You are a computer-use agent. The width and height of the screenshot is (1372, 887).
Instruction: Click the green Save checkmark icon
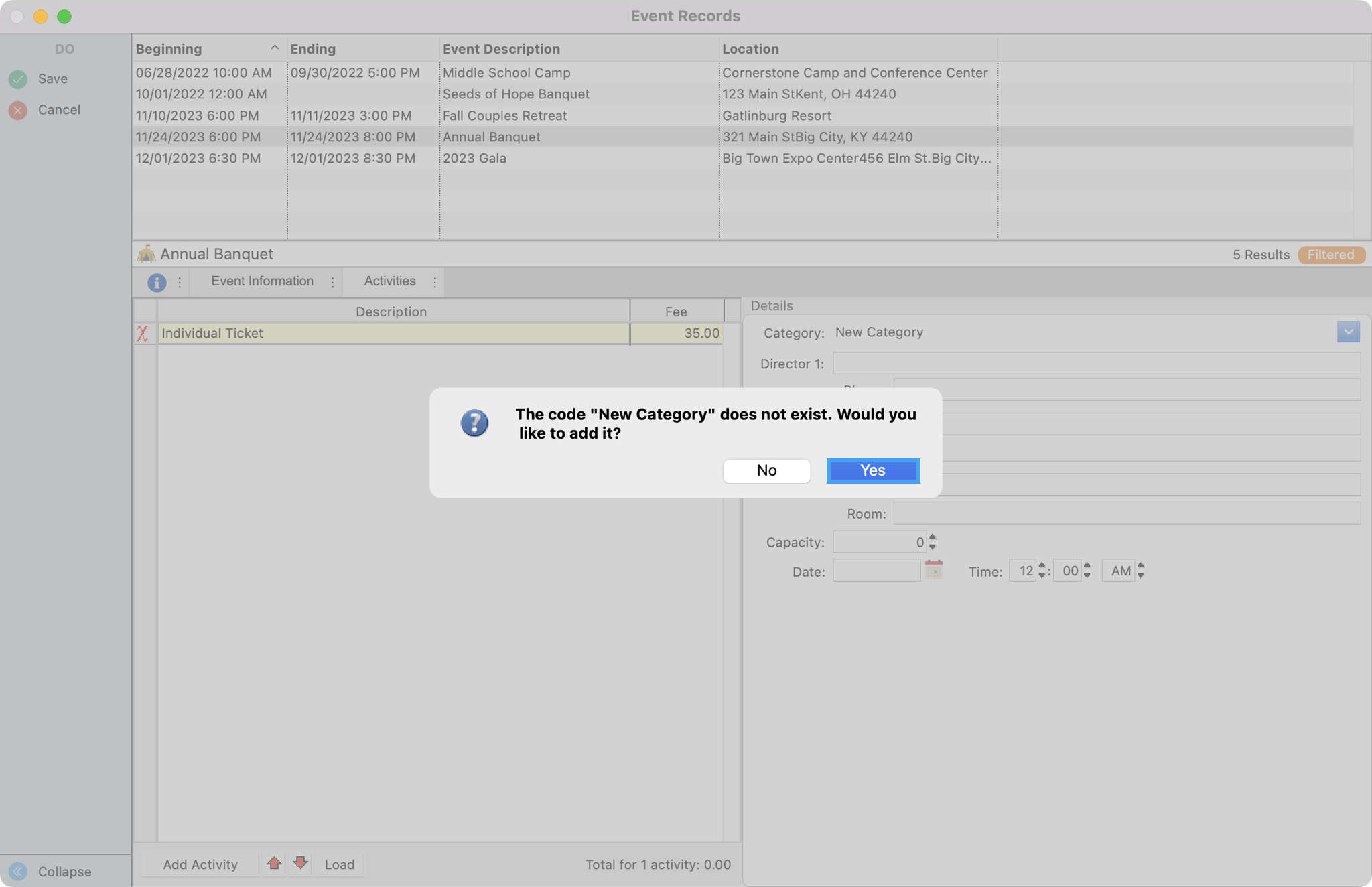point(18,79)
